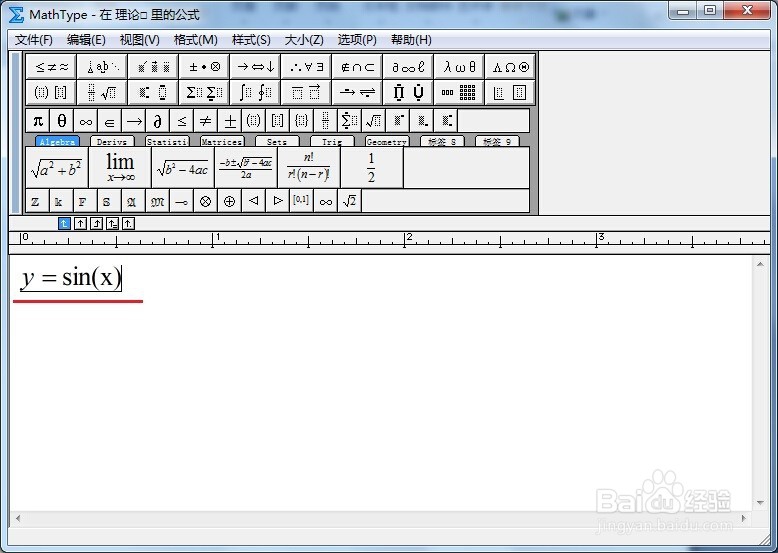Insert the circled plus ⊕ symbol
Viewport: 778px width, 553px height.
click(229, 201)
